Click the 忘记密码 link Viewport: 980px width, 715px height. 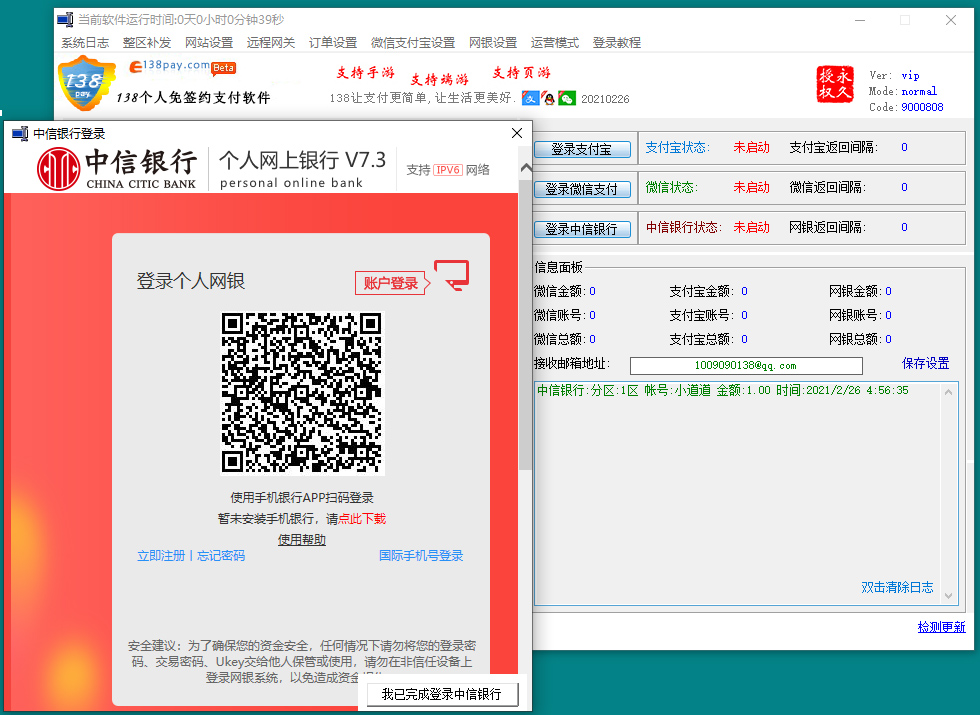(x=221, y=556)
